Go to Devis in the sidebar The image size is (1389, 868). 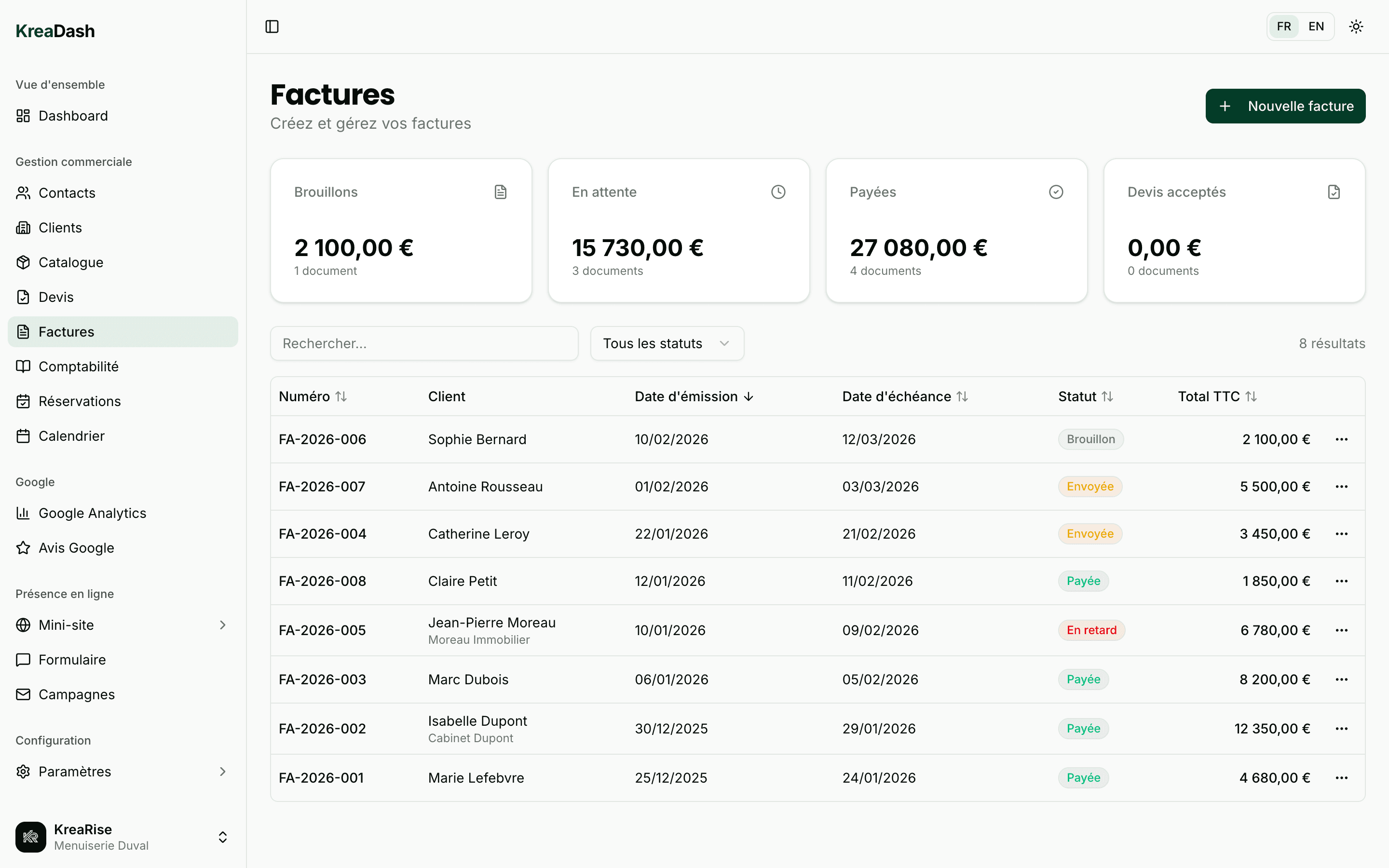(x=55, y=297)
